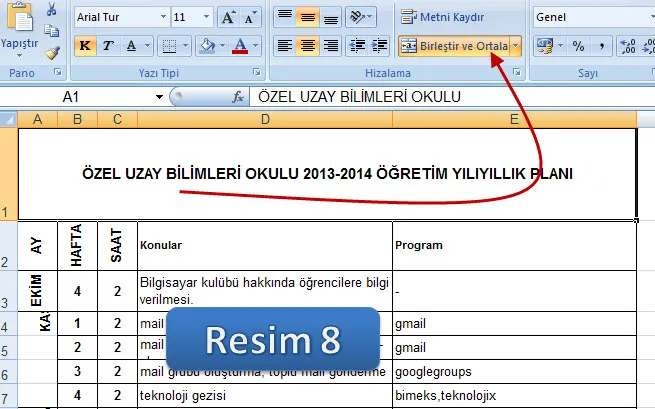Click the Birleştir ve Ortala button

[x=453, y=46]
